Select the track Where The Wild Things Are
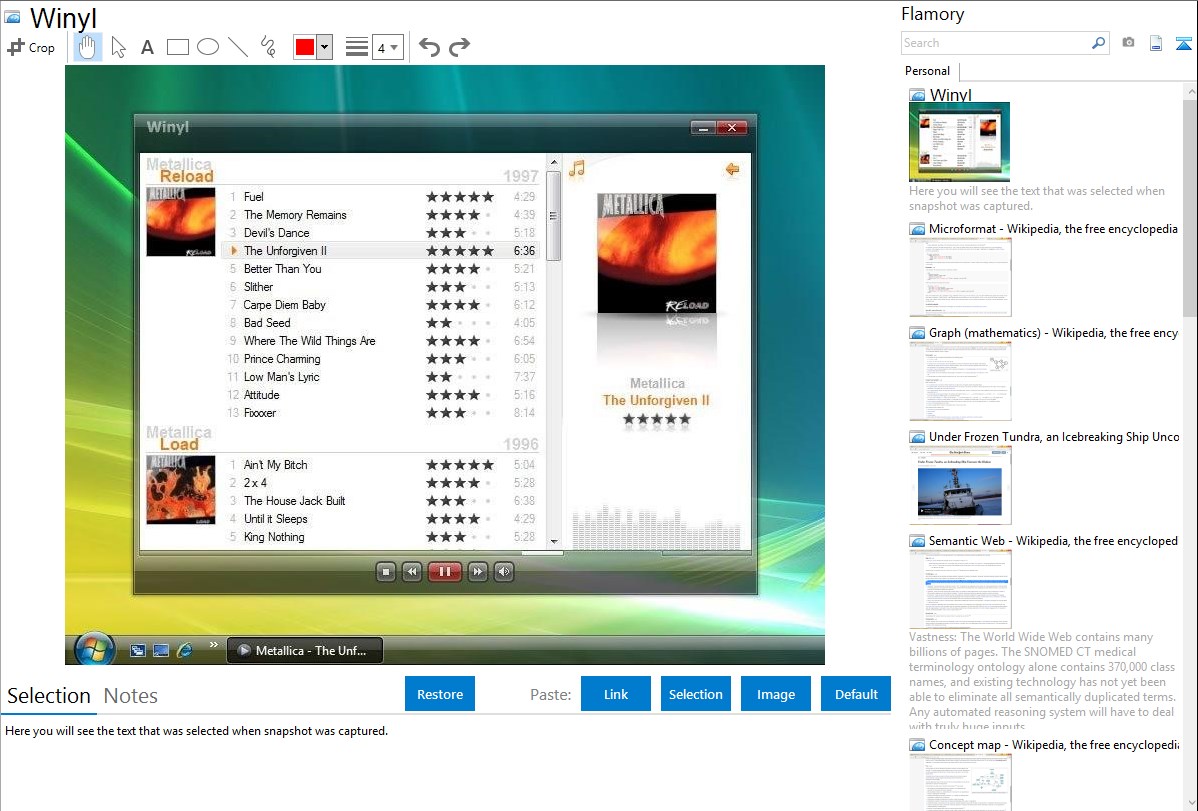The height and width of the screenshot is (811, 1198). pos(309,341)
